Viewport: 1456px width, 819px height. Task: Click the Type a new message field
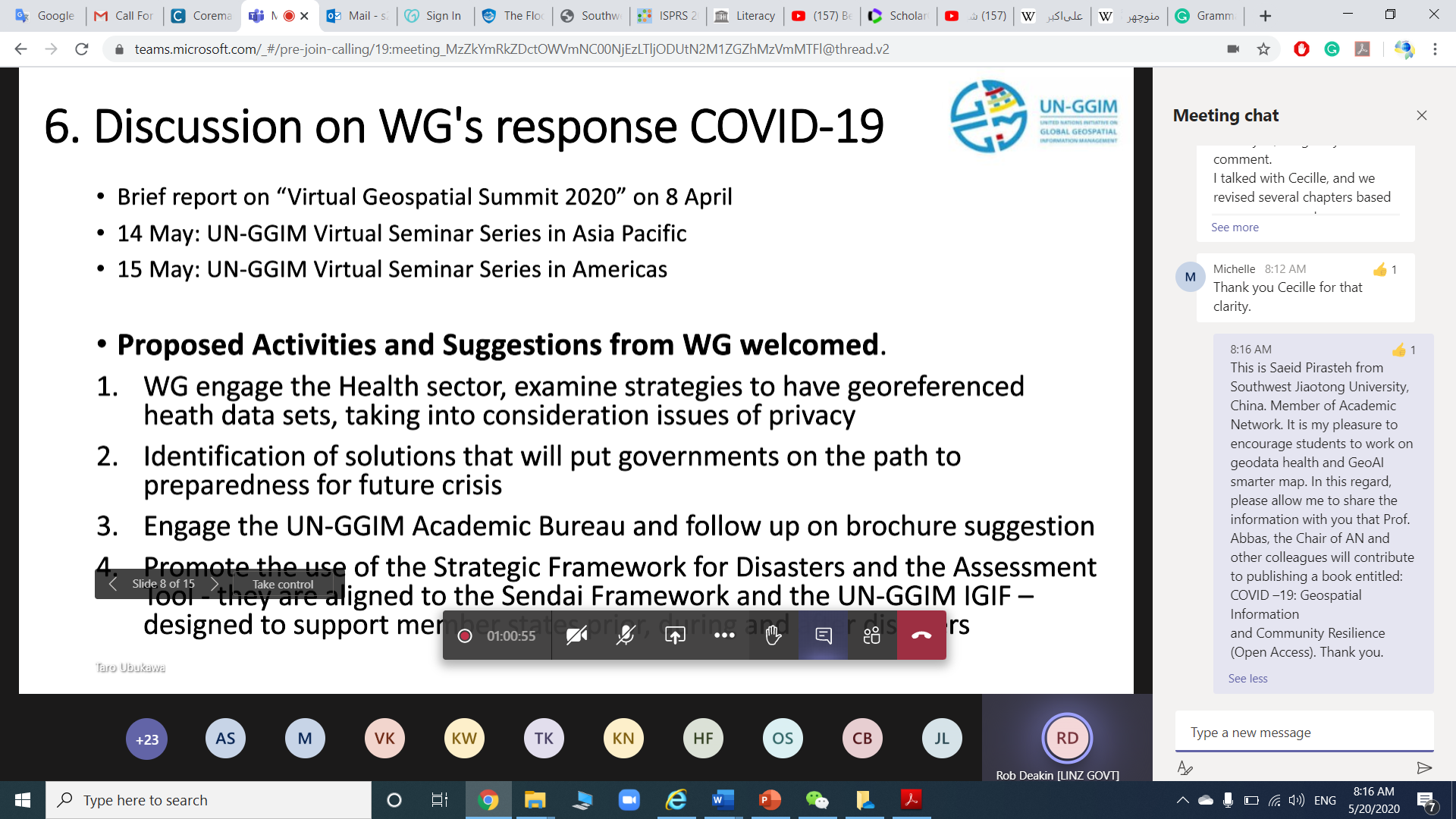[1303, 733]
